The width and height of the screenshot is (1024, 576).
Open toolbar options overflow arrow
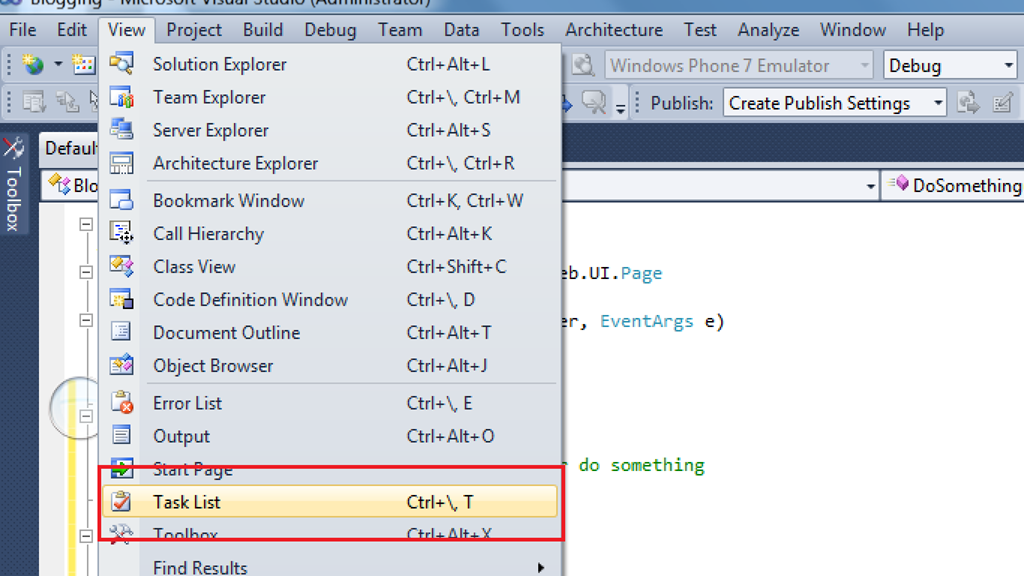coord(620,107)
